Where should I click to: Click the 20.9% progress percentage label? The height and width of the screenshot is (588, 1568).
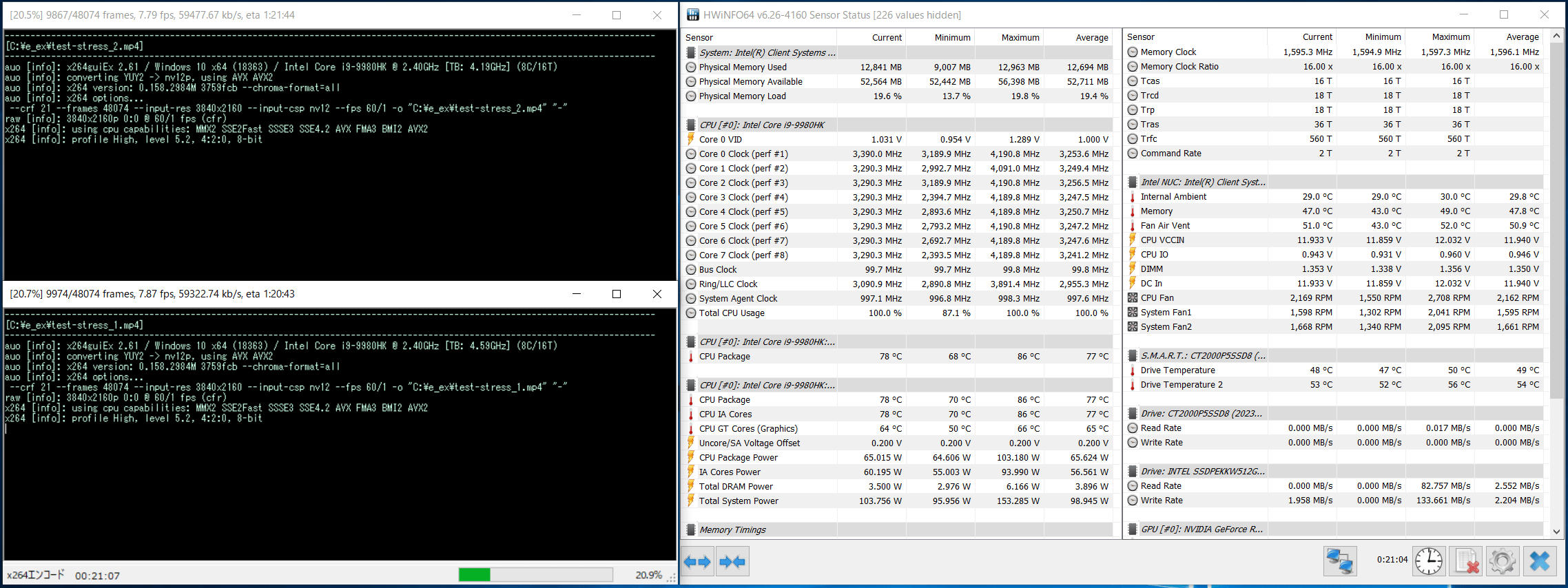[x=648, y=575]
